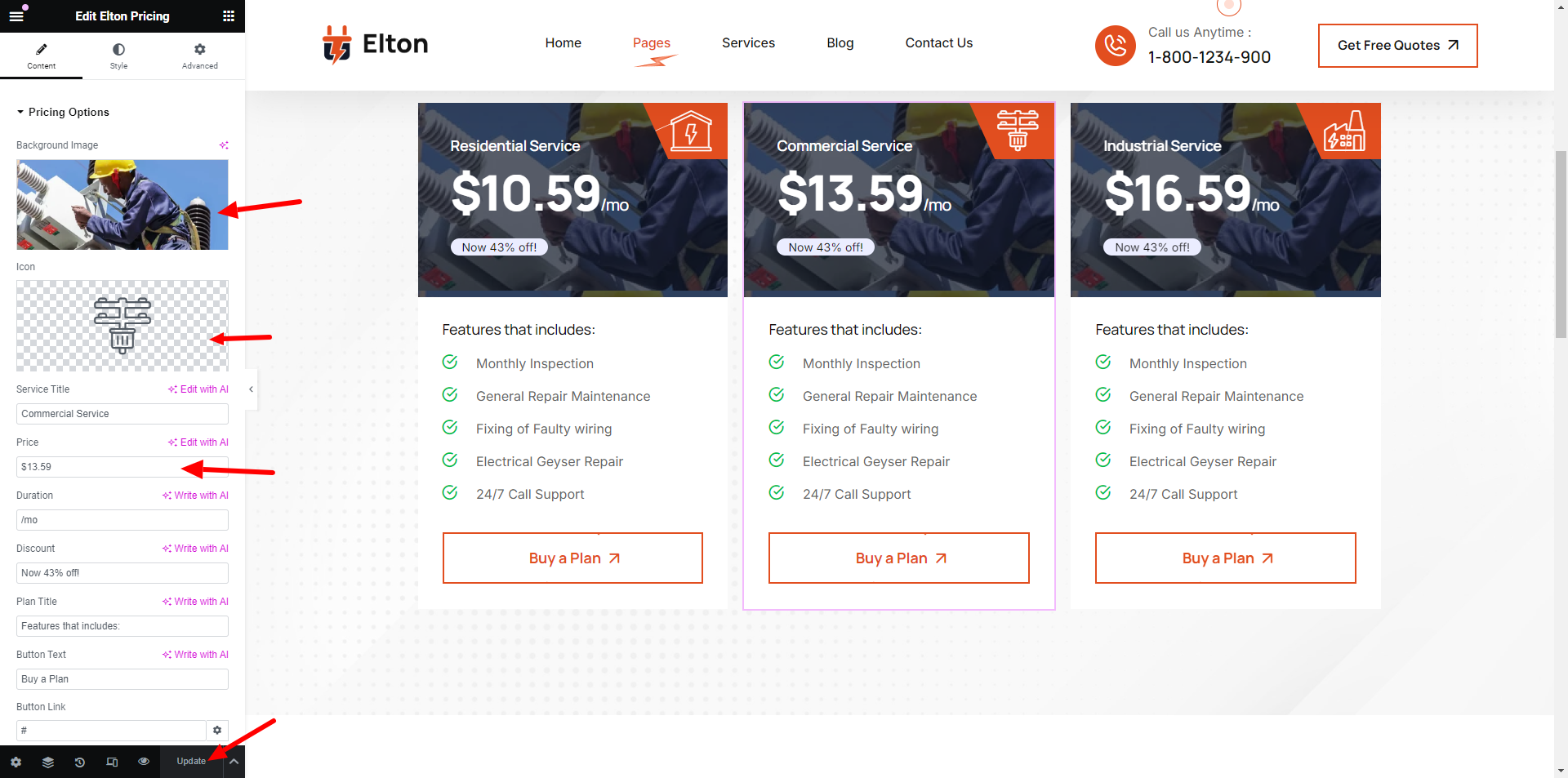Open the widgets grid panel

pos(229,16)
